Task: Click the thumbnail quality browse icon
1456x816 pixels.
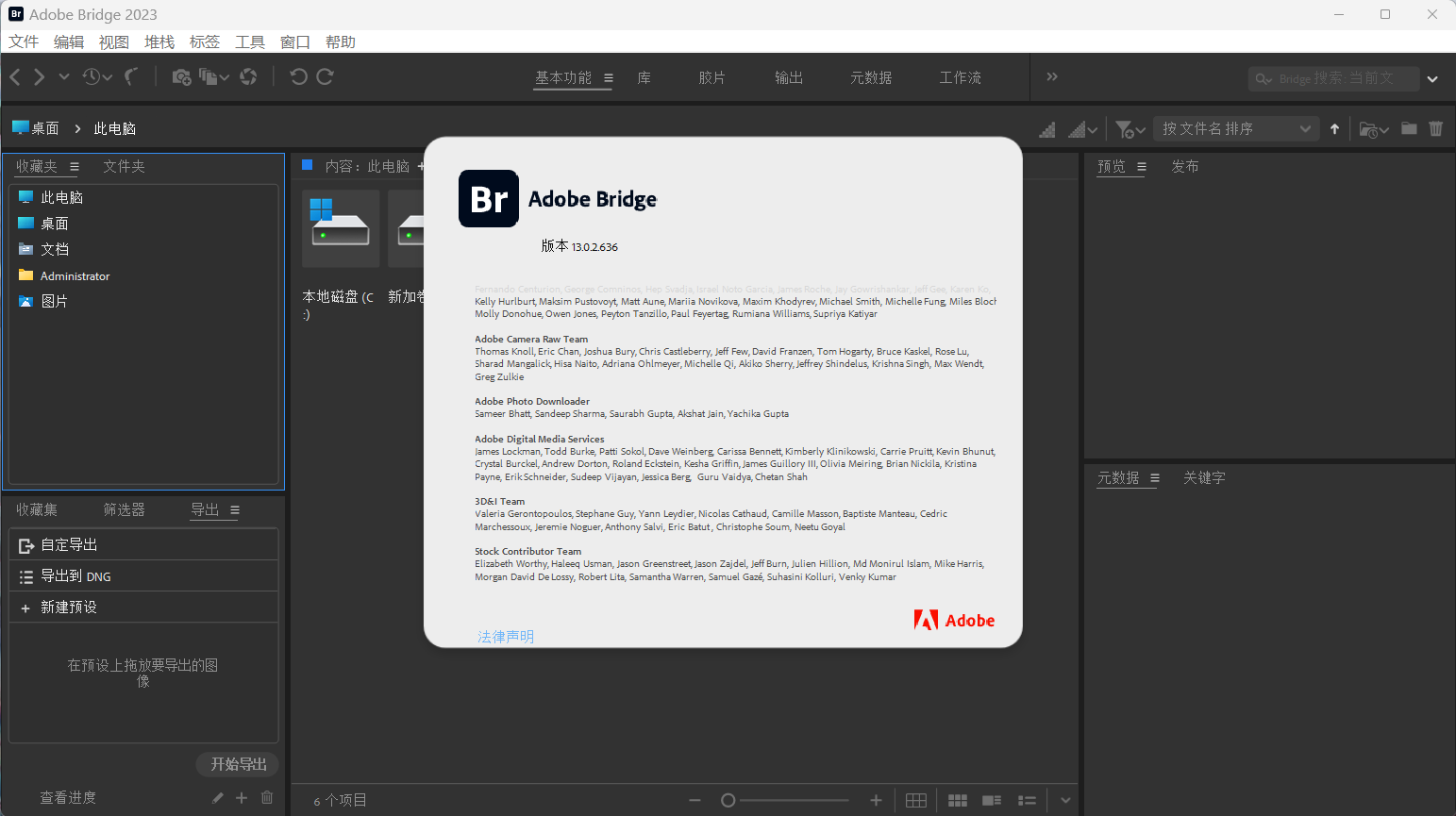Action: coord(1047,129)
